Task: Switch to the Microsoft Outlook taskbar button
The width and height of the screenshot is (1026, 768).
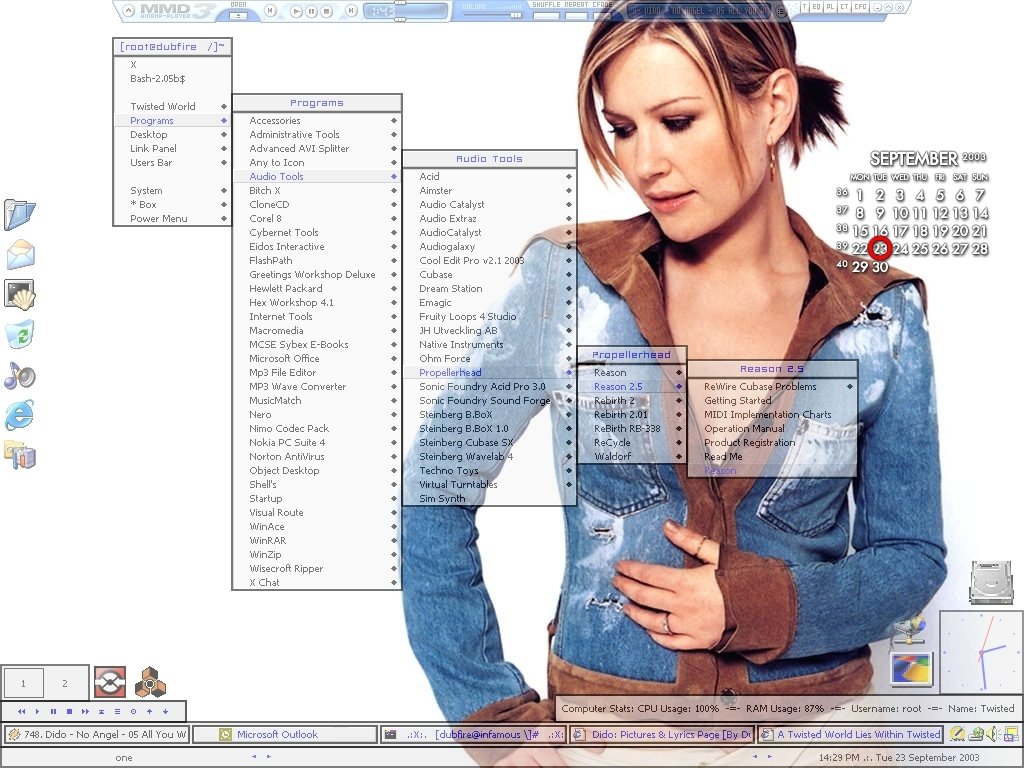Action: click(285, 735)
